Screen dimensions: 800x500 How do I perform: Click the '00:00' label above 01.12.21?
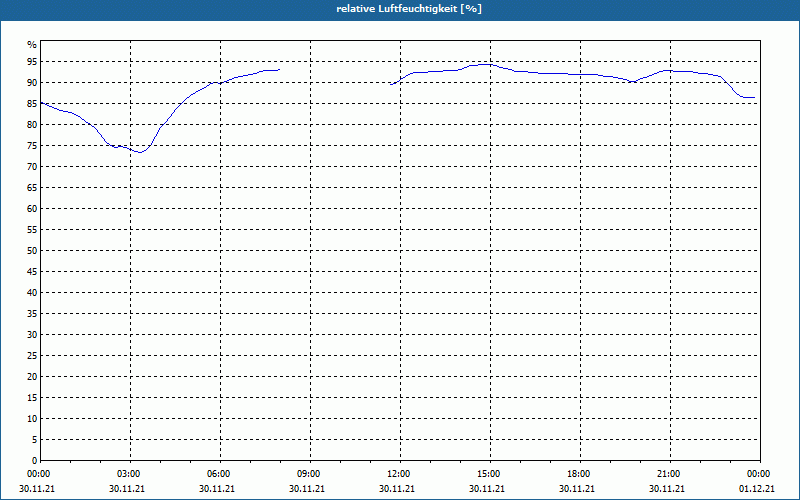(759, 474)
